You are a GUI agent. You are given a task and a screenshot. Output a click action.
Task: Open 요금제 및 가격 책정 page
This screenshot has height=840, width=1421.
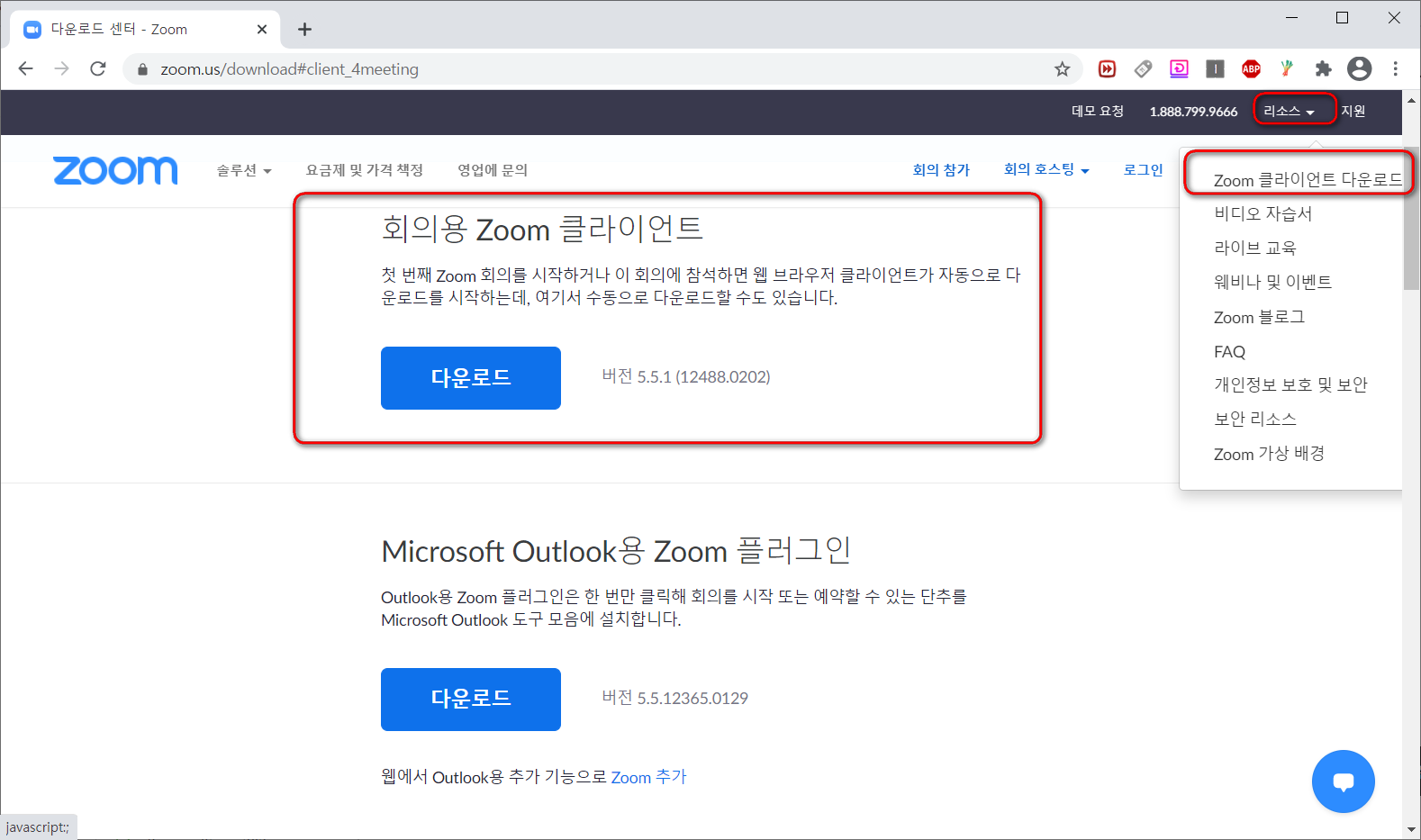pyautogui.click(x=365, y=170)
